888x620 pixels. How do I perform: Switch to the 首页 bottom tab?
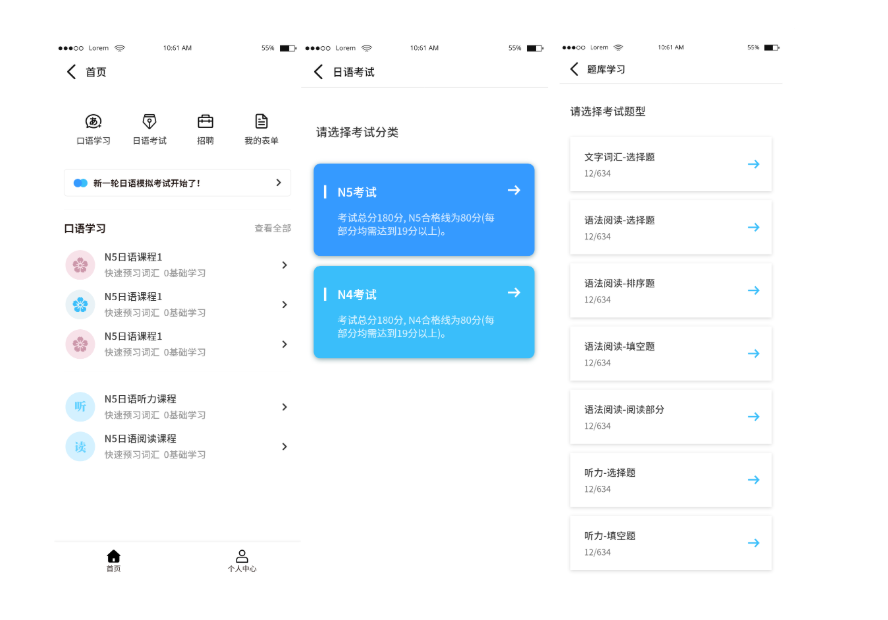coord(113,560)
